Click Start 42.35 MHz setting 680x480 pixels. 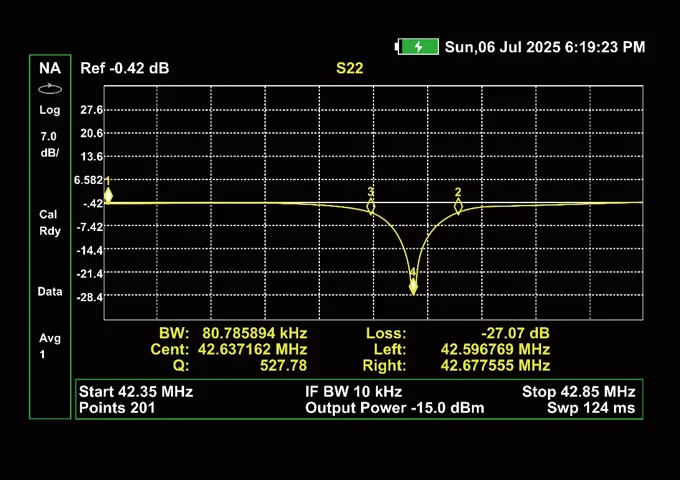coord(136,392)
